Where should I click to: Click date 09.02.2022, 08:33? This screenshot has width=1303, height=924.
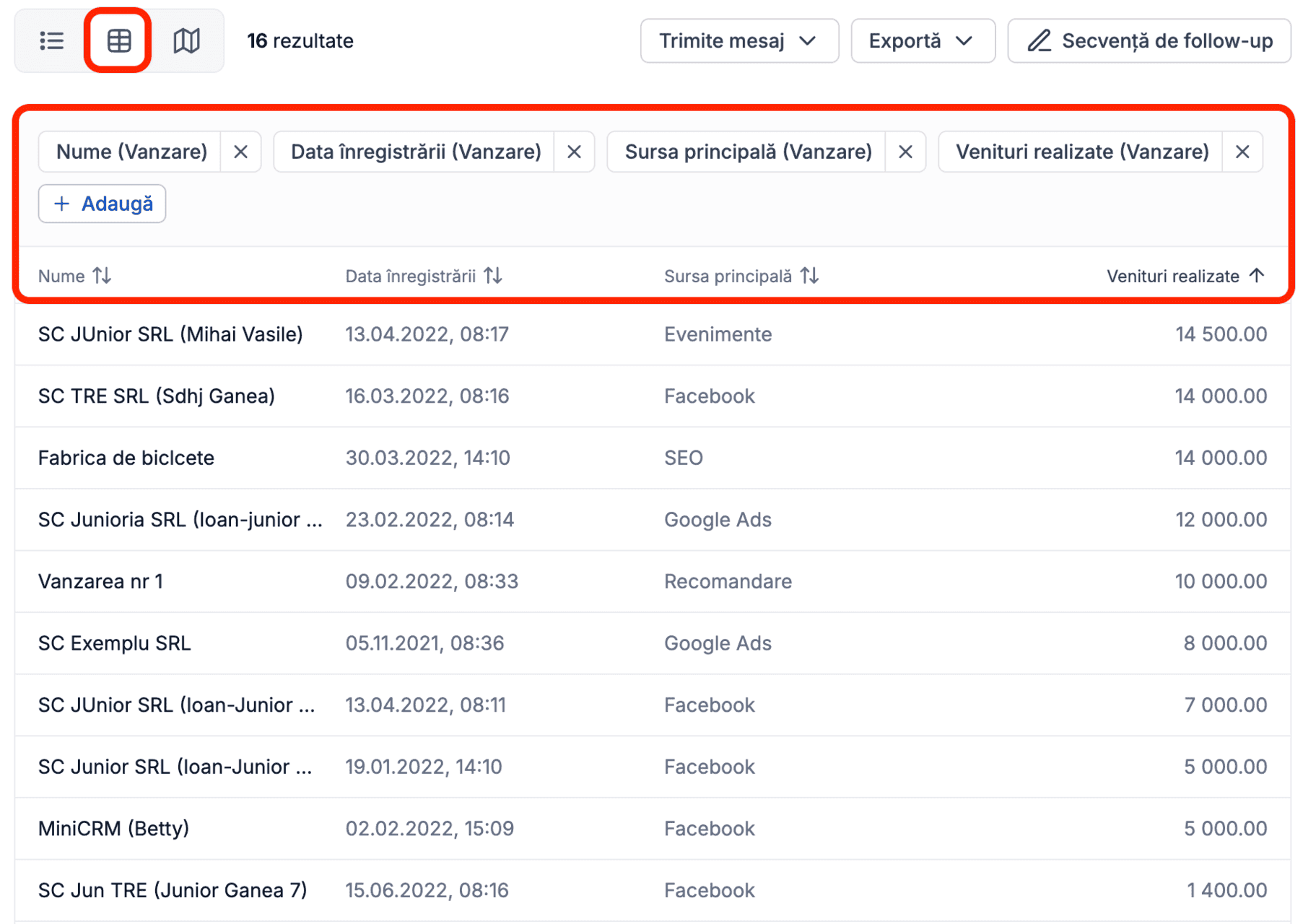pyautogui.click(x=432, y=581)
